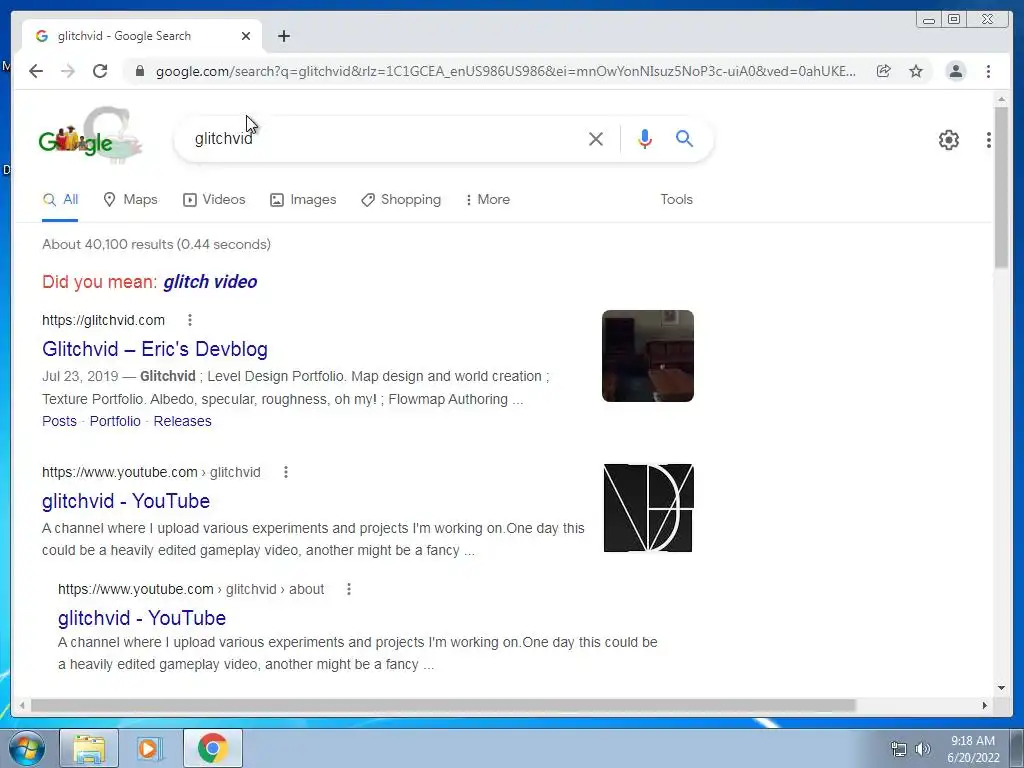Open 'glitchvid - YouTube' about page result
This screenshot has height=768, width=1024.
point(142,618)
